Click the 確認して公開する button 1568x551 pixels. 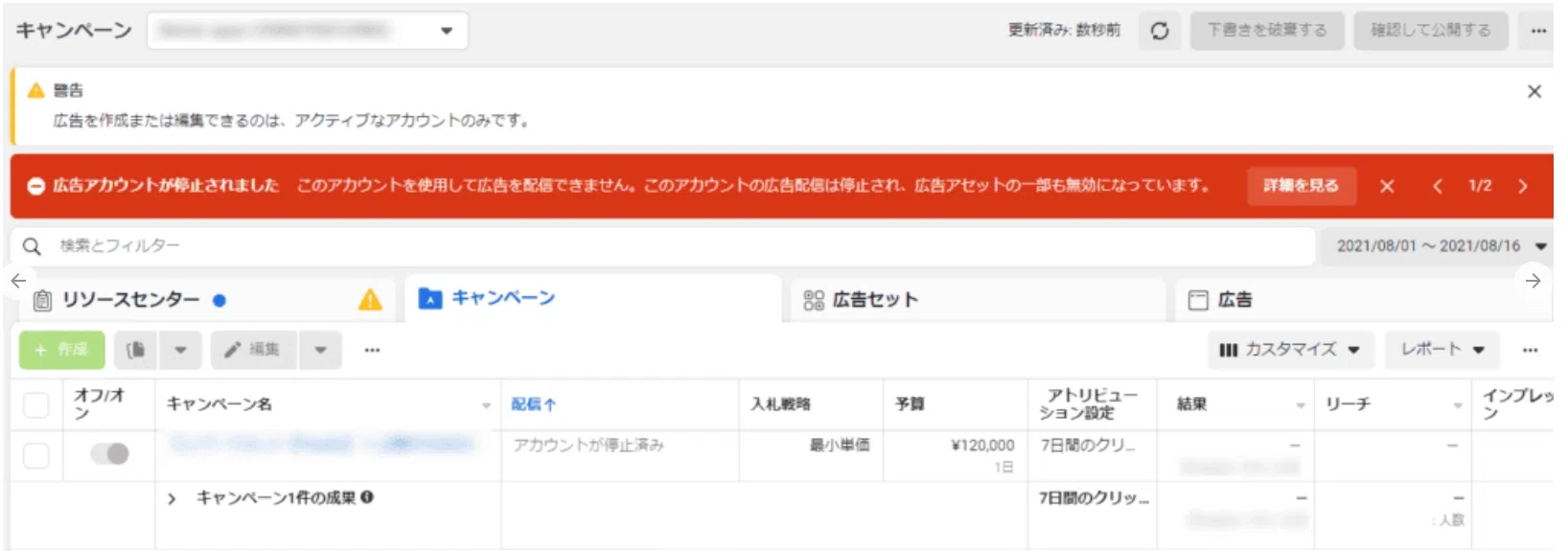(x=1431, y=31)
